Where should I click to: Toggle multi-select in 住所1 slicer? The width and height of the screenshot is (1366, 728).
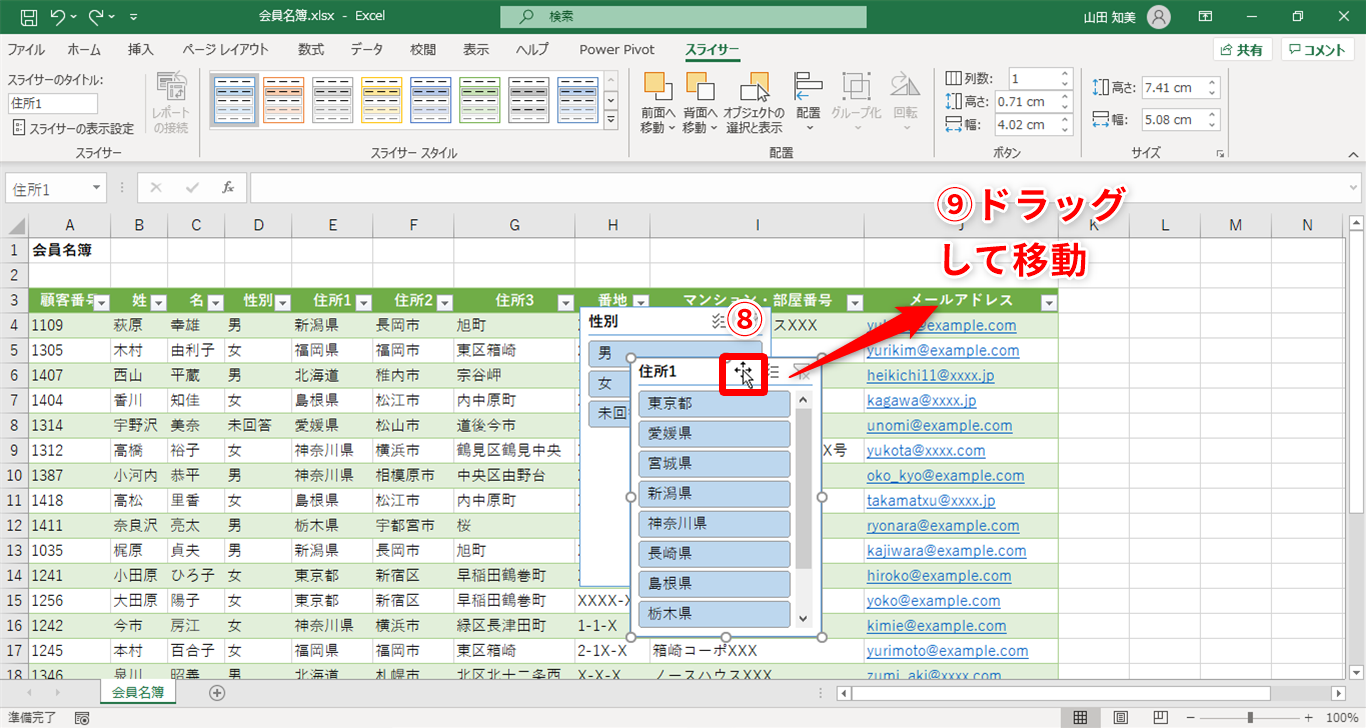pos(771,372)
